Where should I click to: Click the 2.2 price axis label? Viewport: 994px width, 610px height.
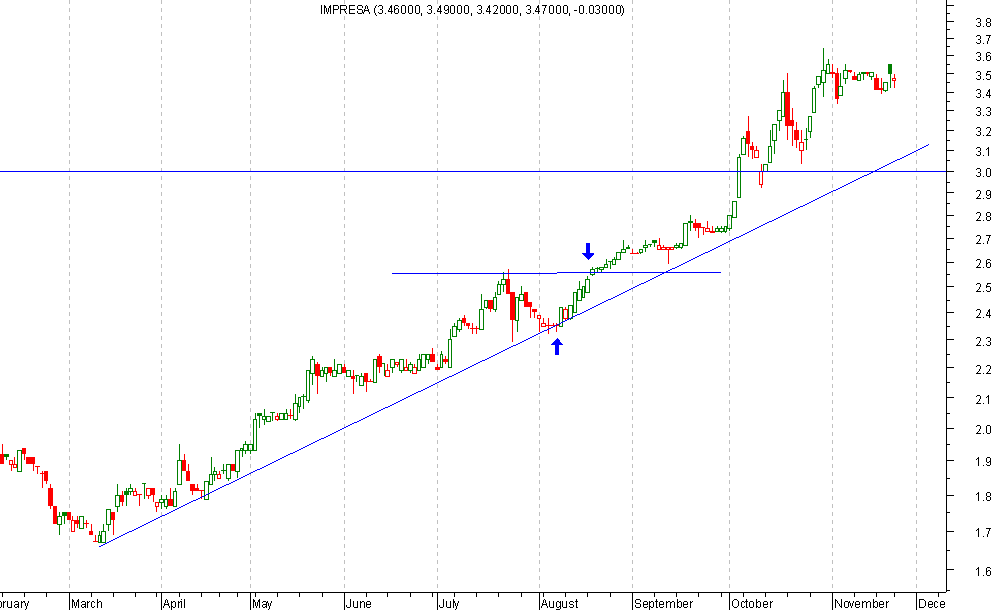click(x=983, y=370)
